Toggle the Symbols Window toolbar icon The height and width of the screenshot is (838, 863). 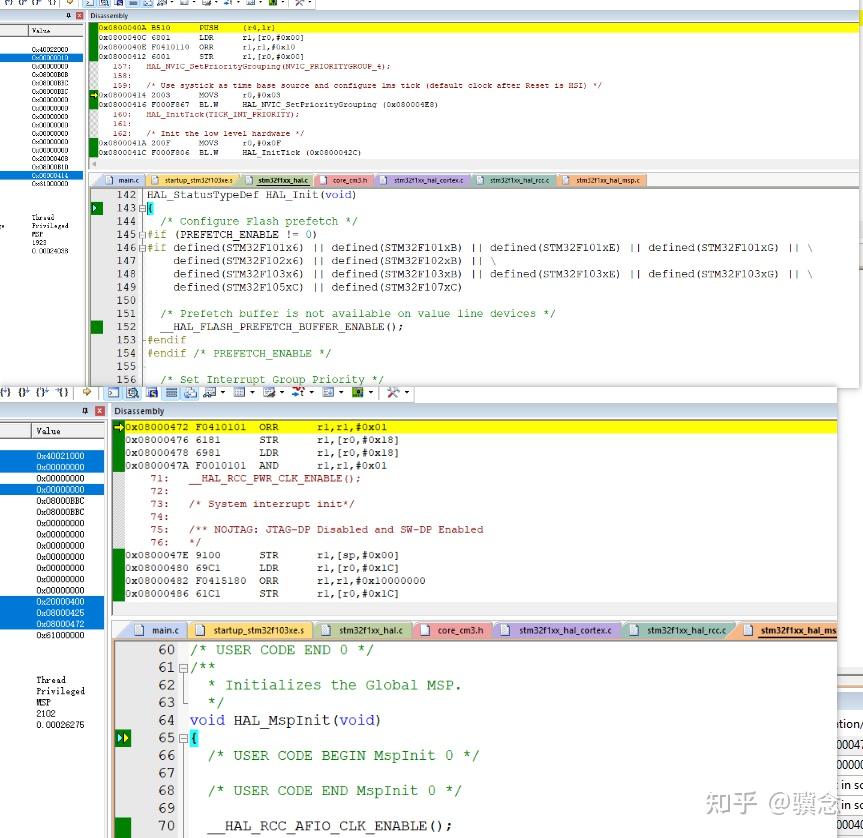click(x=152, y=392)
